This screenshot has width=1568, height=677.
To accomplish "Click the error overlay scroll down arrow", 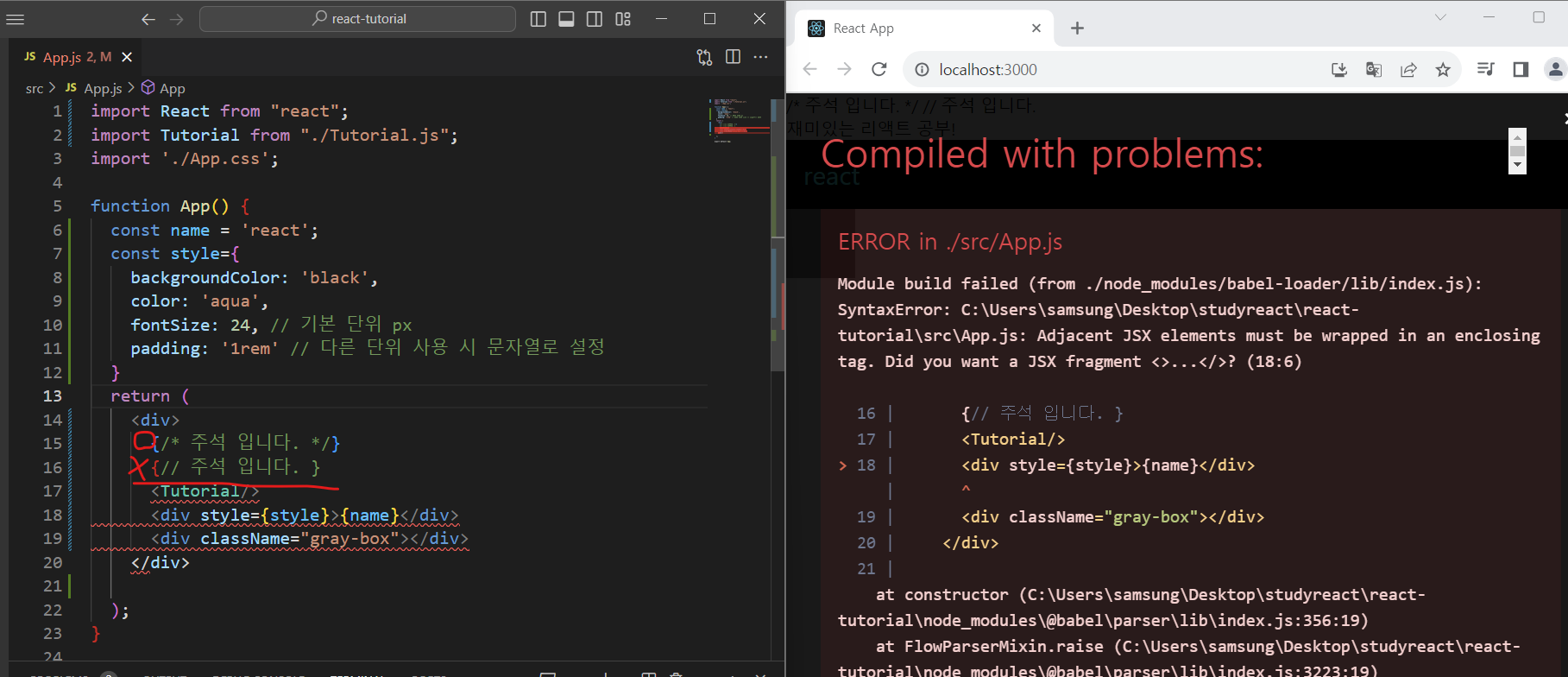I will tap(1517, 166).
